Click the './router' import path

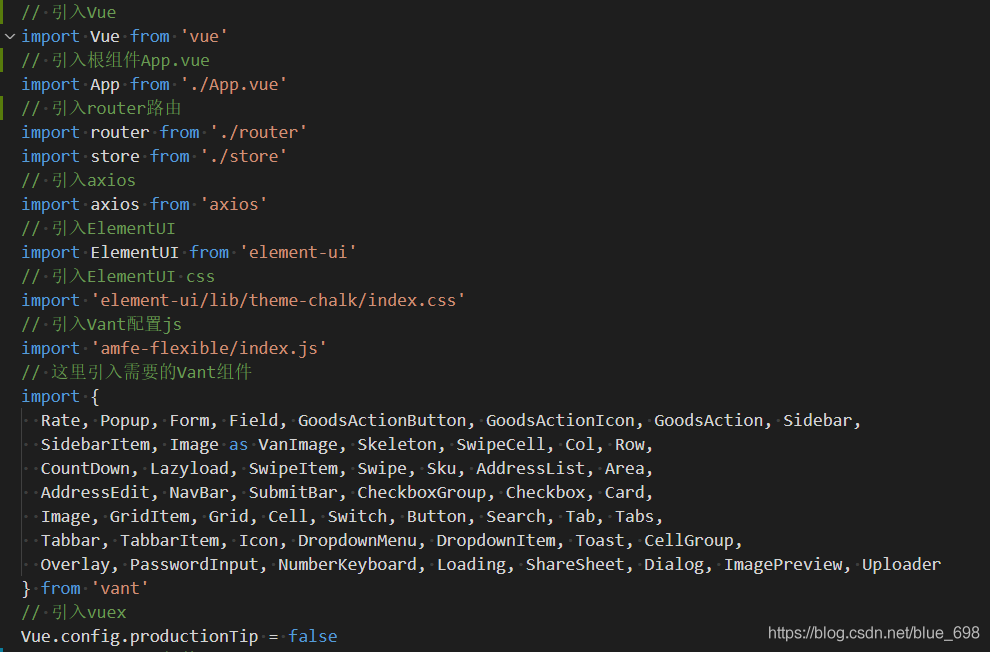pos(258,133)
